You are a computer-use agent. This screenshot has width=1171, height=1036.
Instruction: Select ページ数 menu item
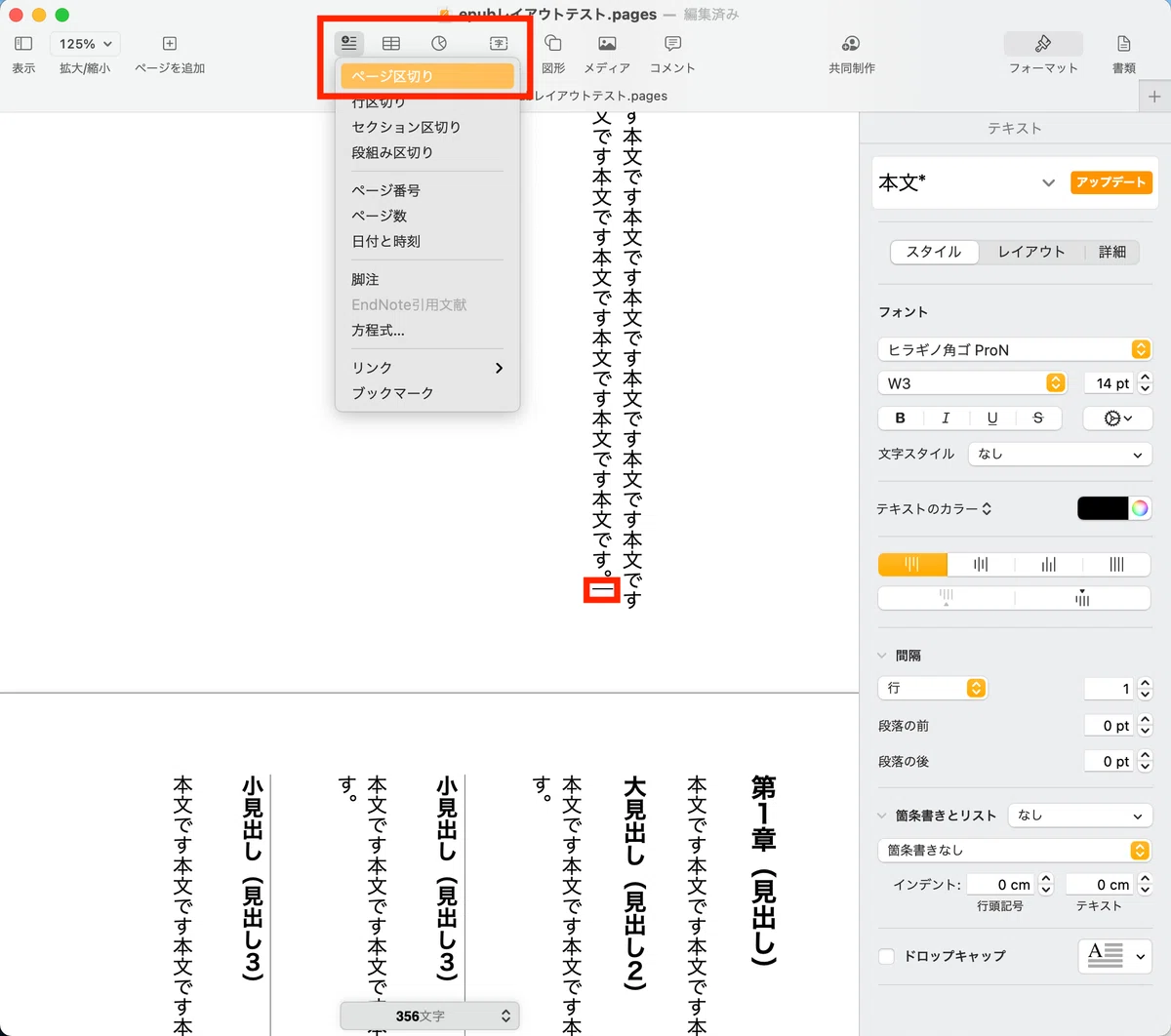pos(426,216)
